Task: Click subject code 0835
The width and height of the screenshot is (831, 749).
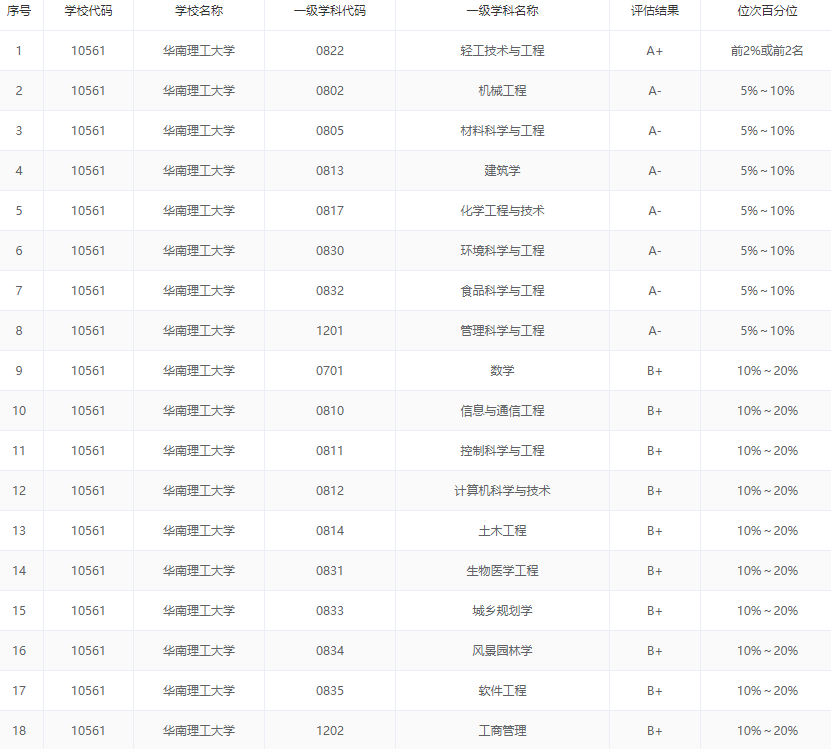Action: pyautogui.click(x=330, y=691)
